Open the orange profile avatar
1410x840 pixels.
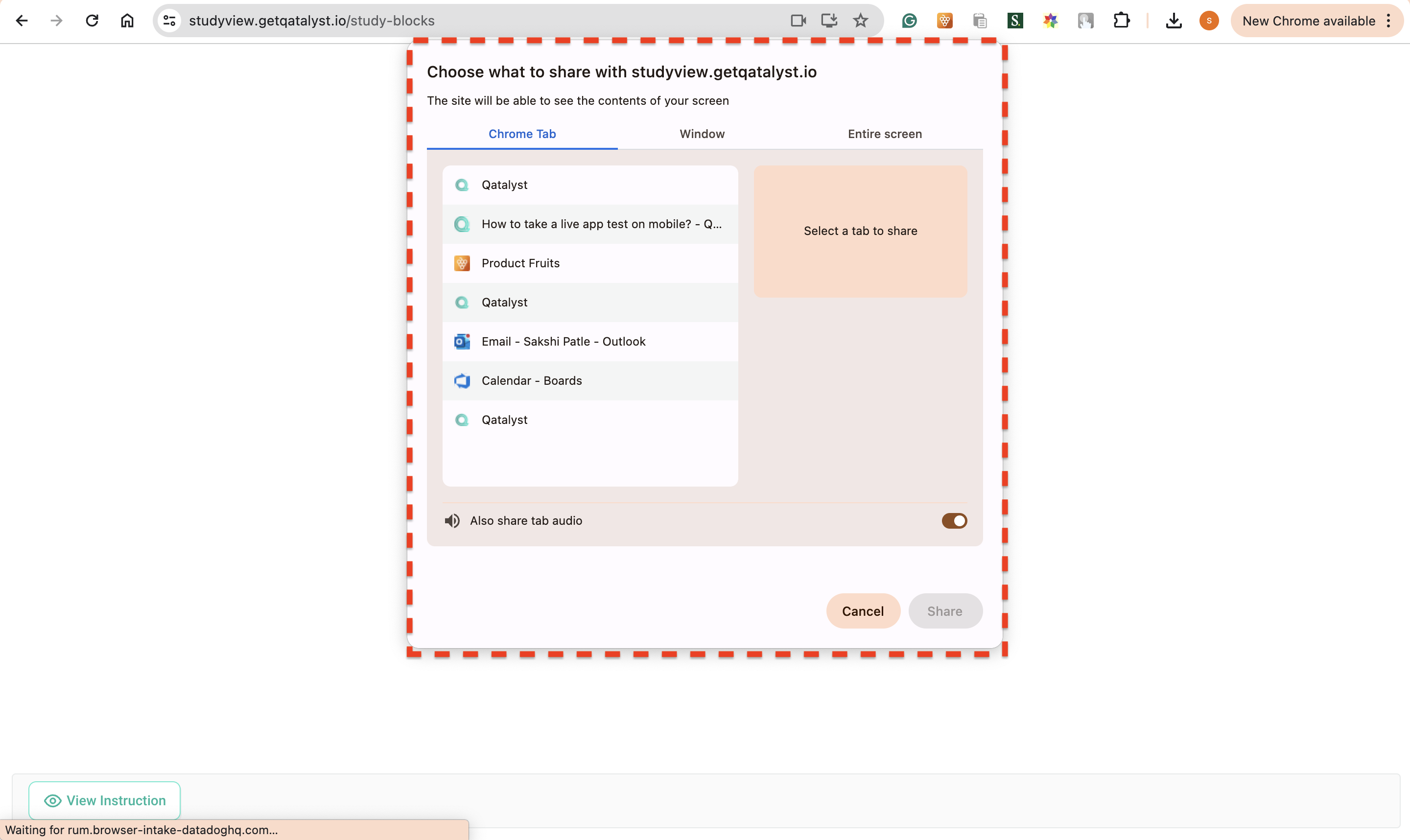click(1209, 21)
